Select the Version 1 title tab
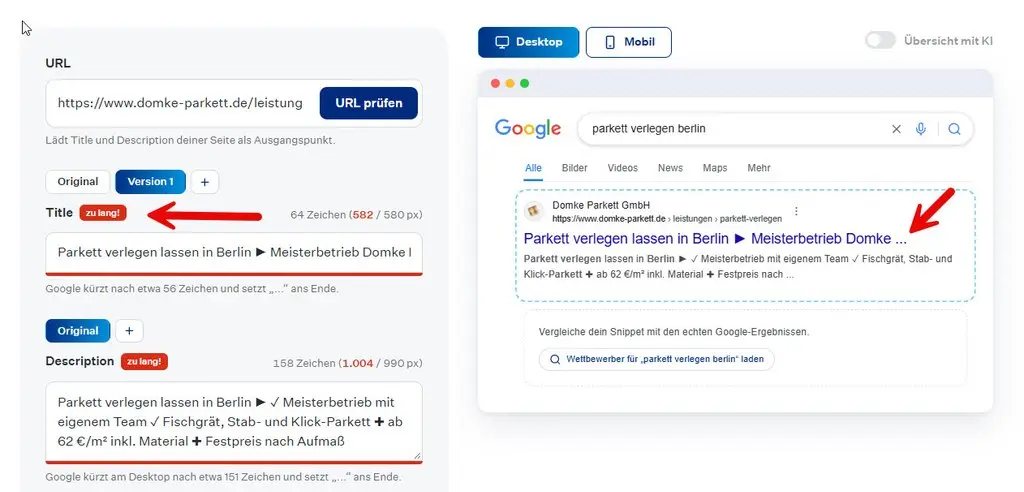The image size is (1024, 492). pos(150,182)
